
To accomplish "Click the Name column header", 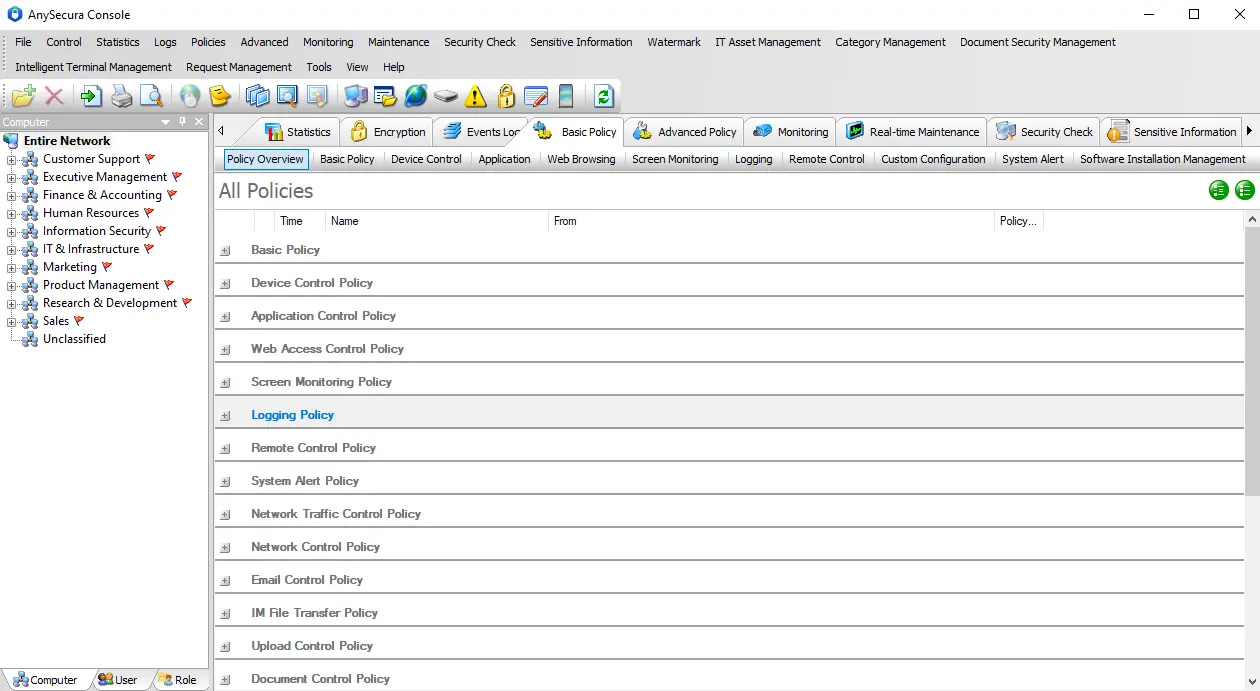I will coord(437,221).
